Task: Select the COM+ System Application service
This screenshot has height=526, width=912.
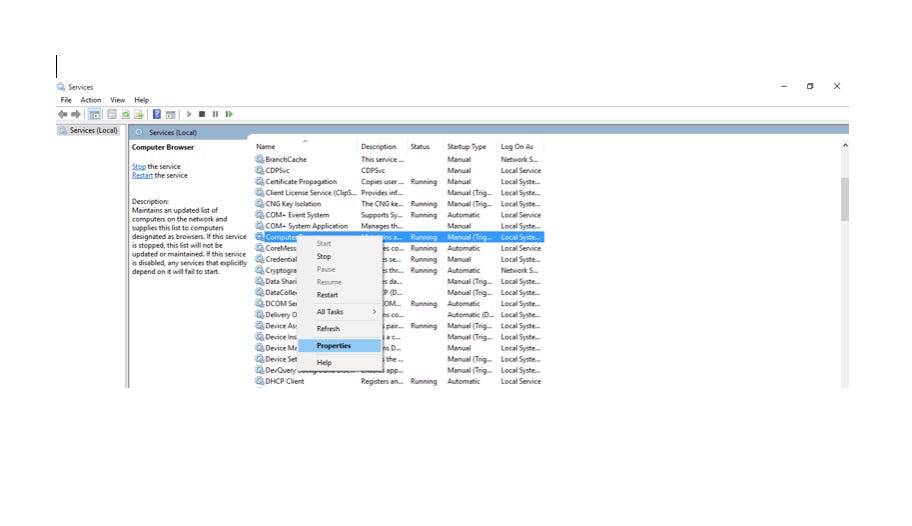Action: point(399,225)
